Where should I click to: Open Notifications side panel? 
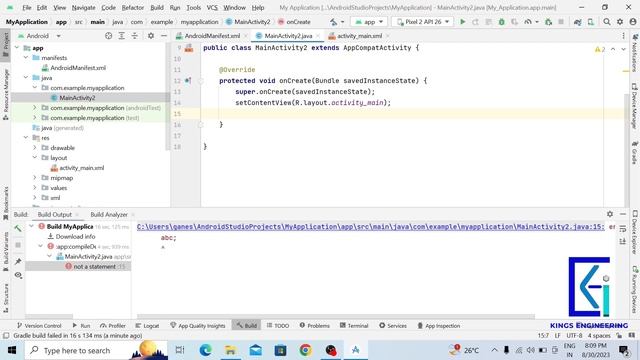(x=635, y=53)
